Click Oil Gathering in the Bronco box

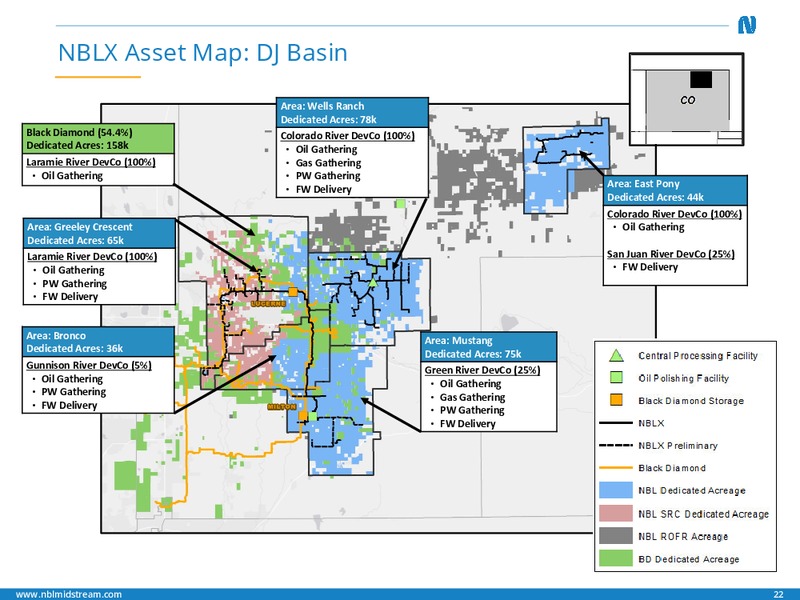point(72,379)
